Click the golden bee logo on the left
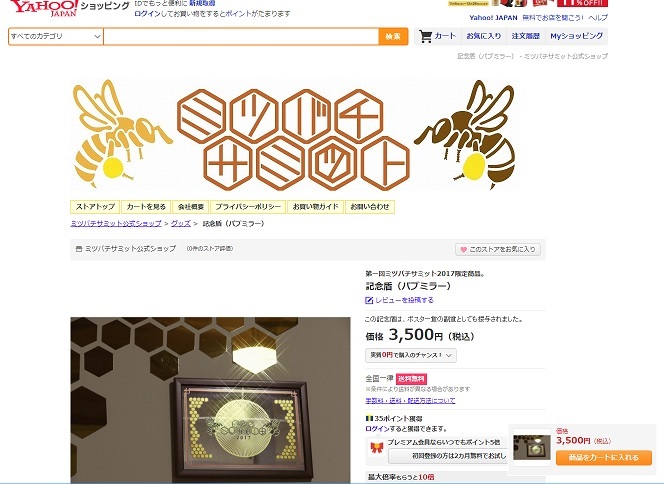 pos(123,134)
